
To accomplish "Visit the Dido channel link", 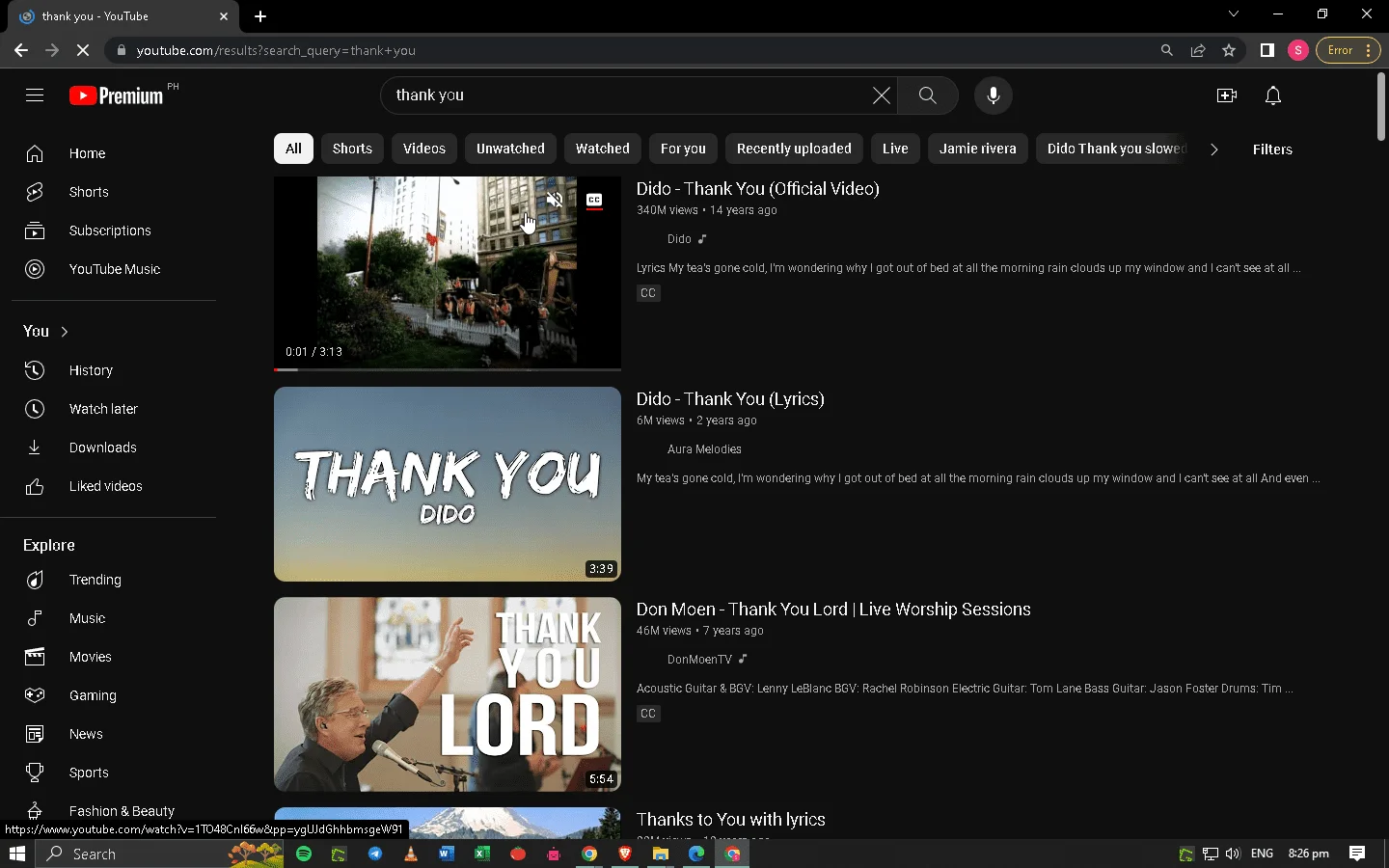I will (679, 239).
